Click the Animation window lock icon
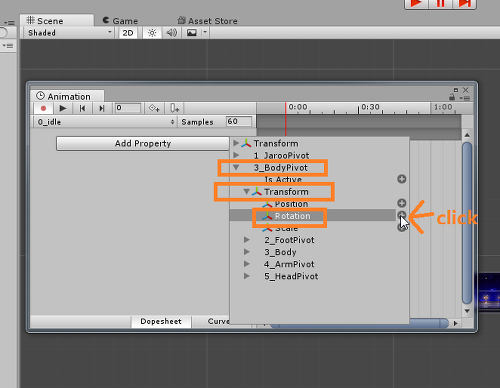The image size is (500, 388). [x=452, y=97]
